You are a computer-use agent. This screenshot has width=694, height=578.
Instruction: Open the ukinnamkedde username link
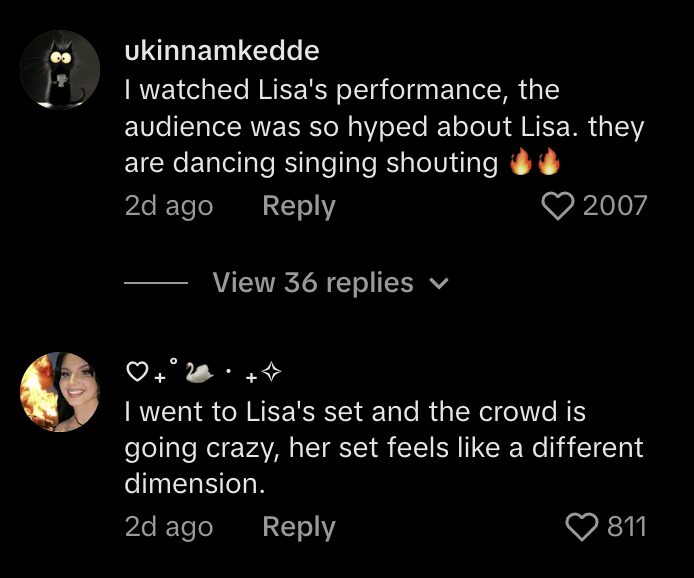pyautogui.click(x=222, y=50)
